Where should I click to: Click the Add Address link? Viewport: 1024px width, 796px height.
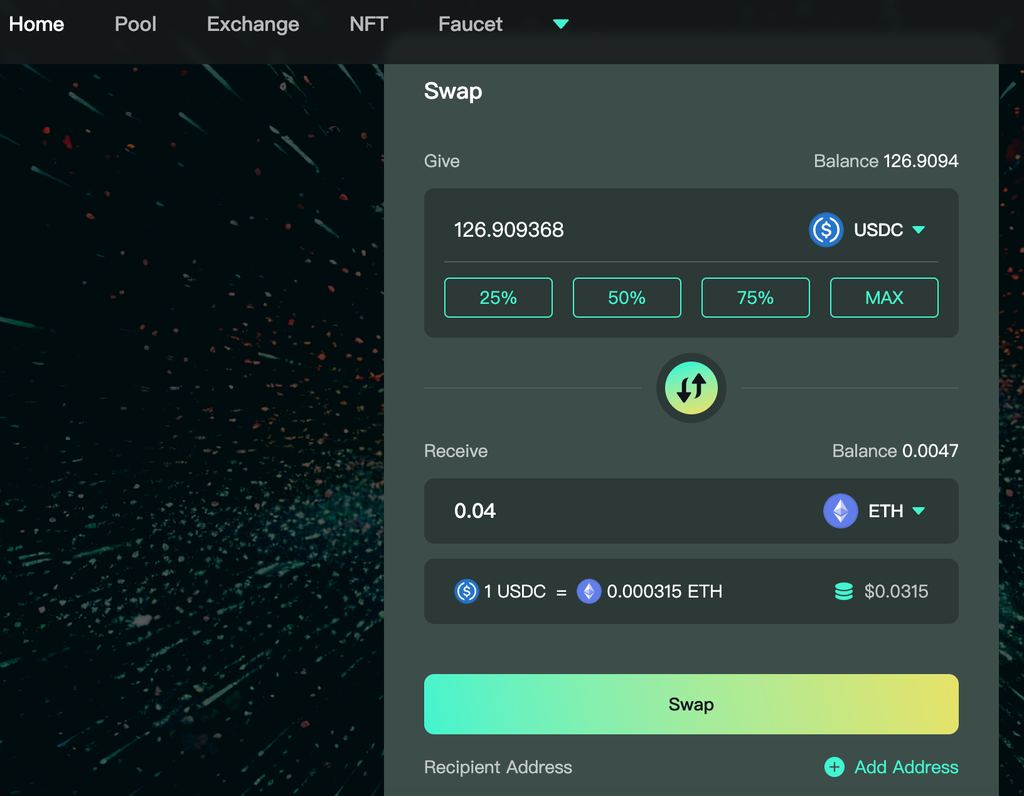(x=906, y=767)
